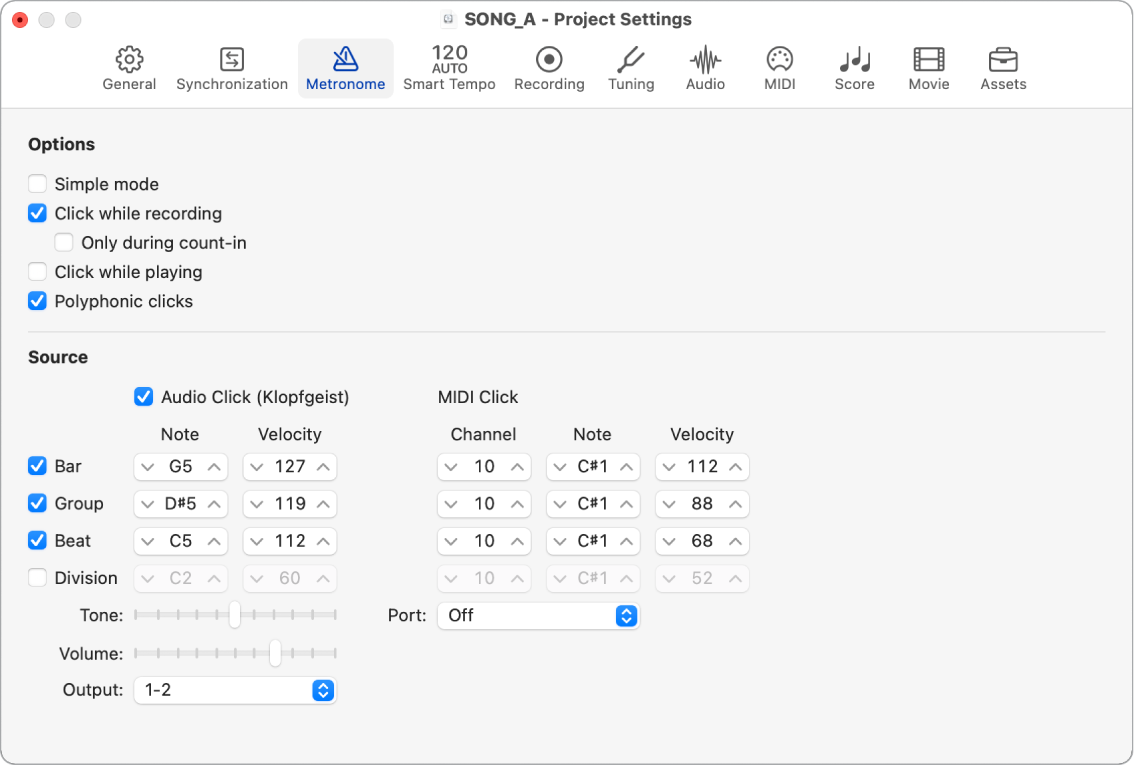Select the Smart Tempo settings icon

click(449, 67)
